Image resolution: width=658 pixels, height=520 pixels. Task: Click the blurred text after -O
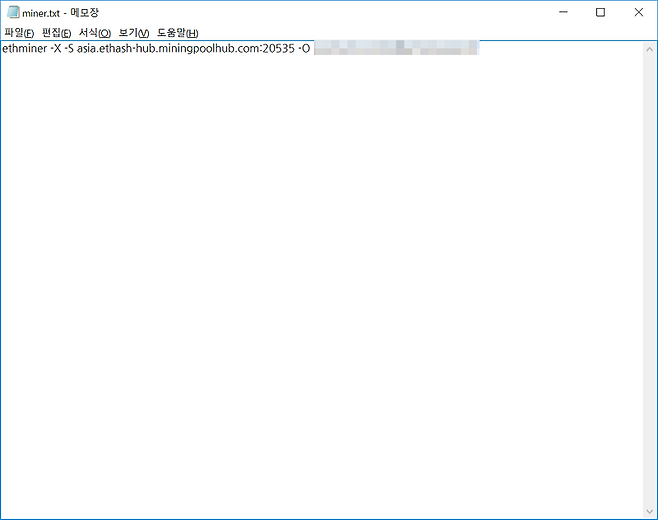coord(396,48)
